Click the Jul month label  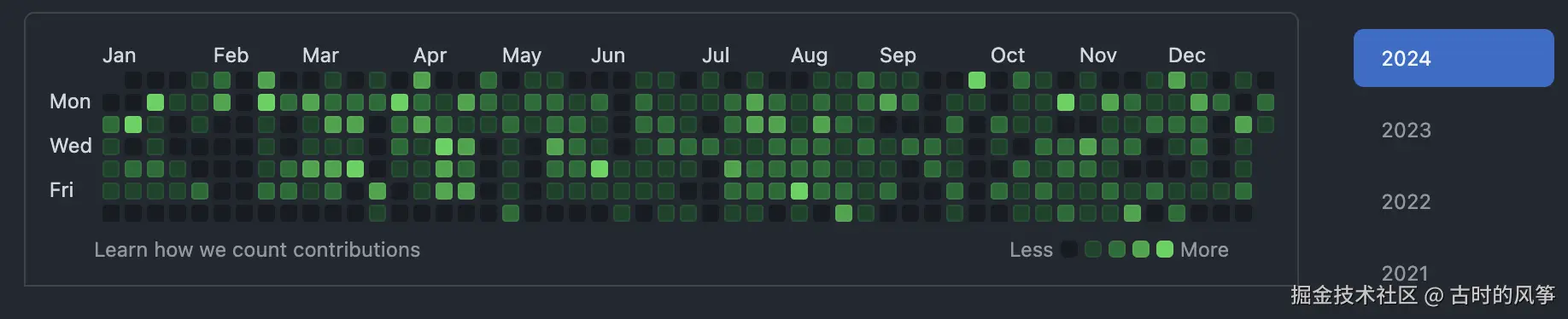point(716,55)
